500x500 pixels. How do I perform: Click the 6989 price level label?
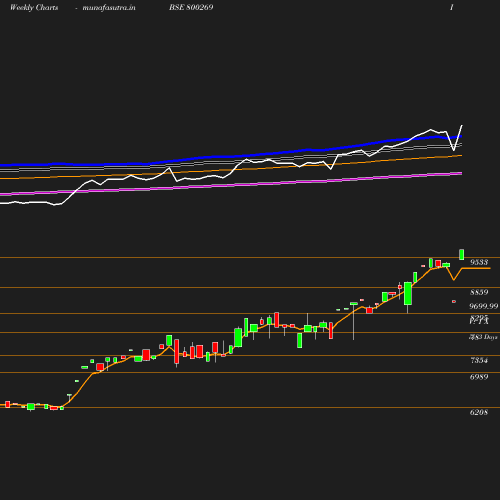pos(479,377)
